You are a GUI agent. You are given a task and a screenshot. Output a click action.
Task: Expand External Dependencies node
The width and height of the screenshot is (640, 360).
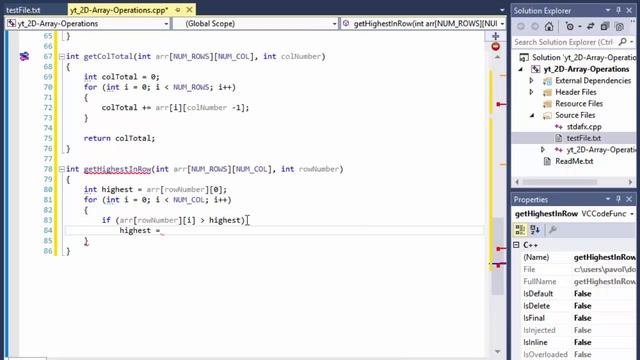[x=531, y=80]
